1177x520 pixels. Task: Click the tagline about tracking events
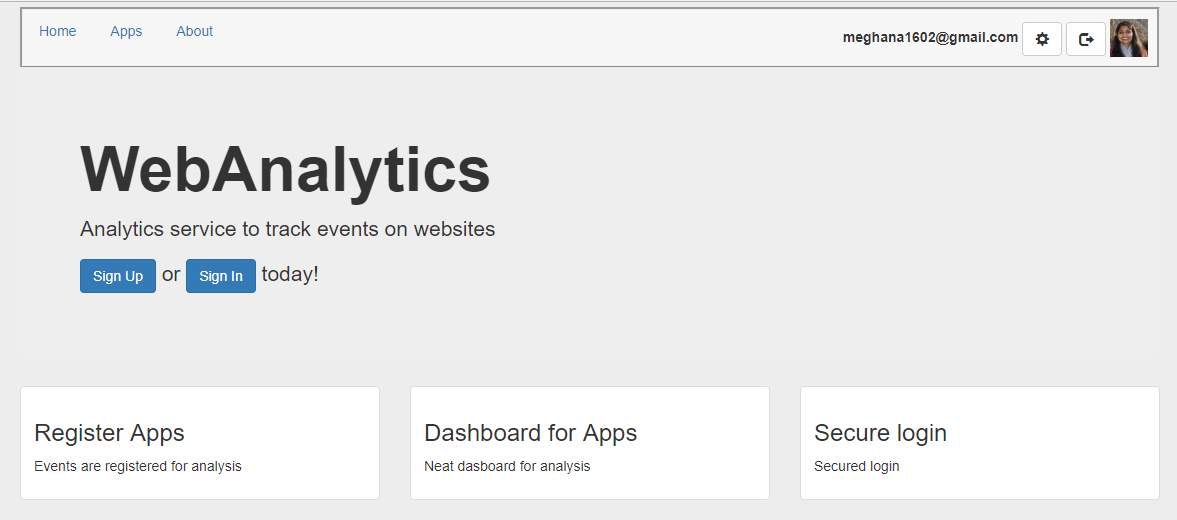point(287,229)
